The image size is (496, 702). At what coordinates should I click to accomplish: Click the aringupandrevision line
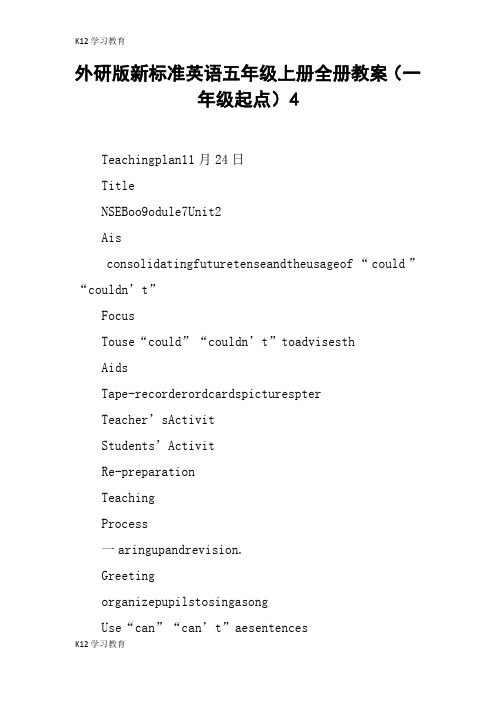point(171,550)
